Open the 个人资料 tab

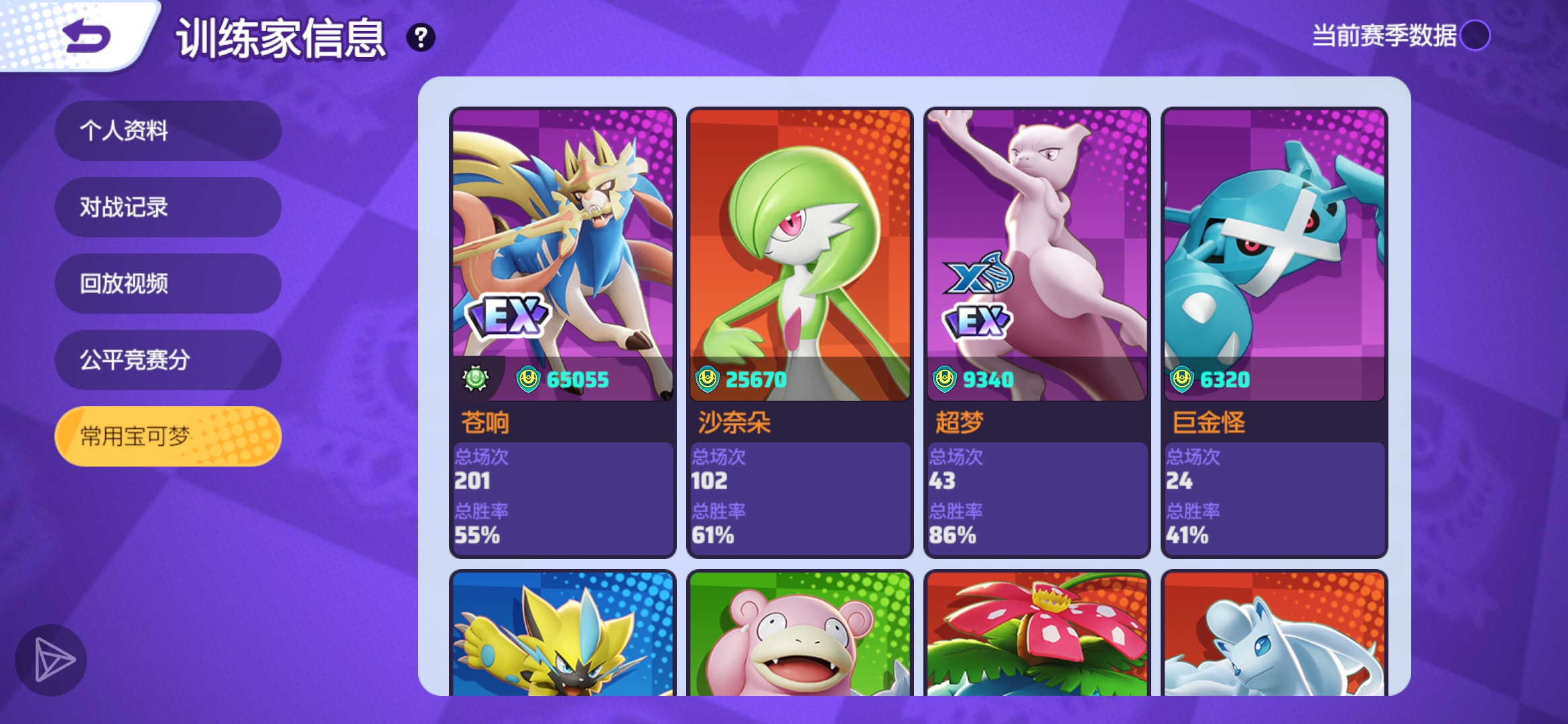click(168, 131)
